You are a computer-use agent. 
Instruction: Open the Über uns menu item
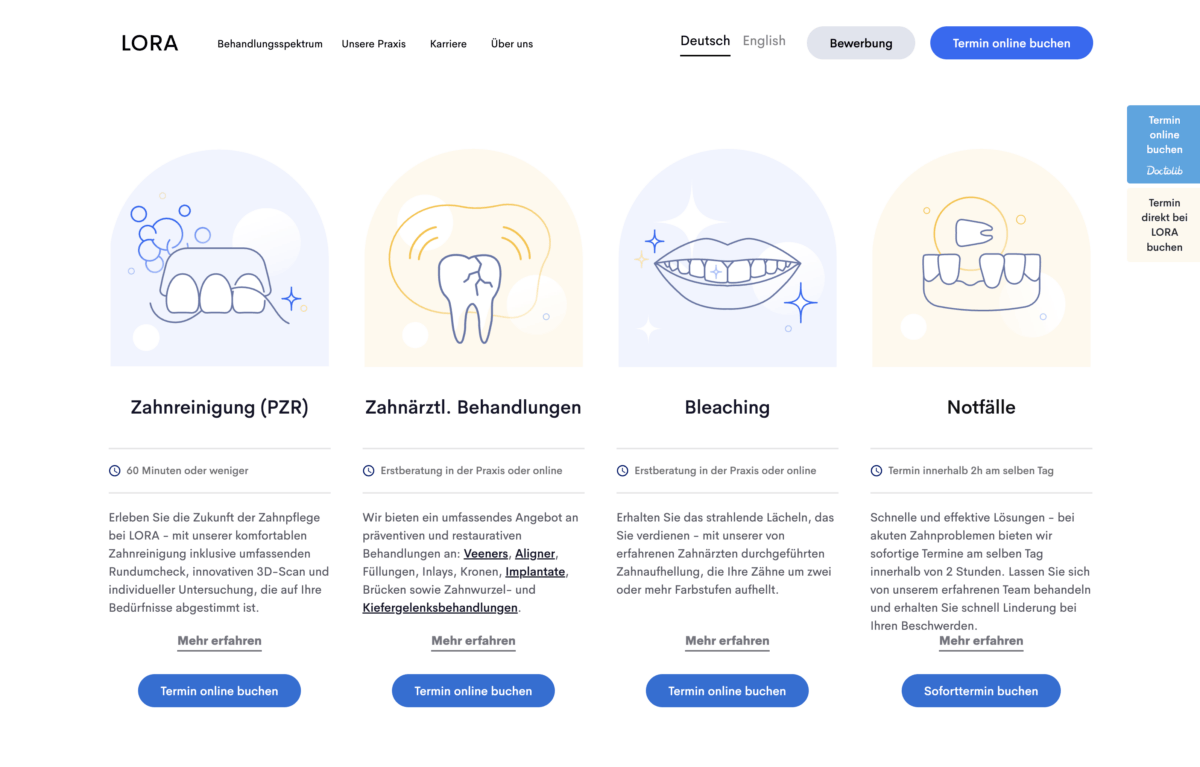512,44
